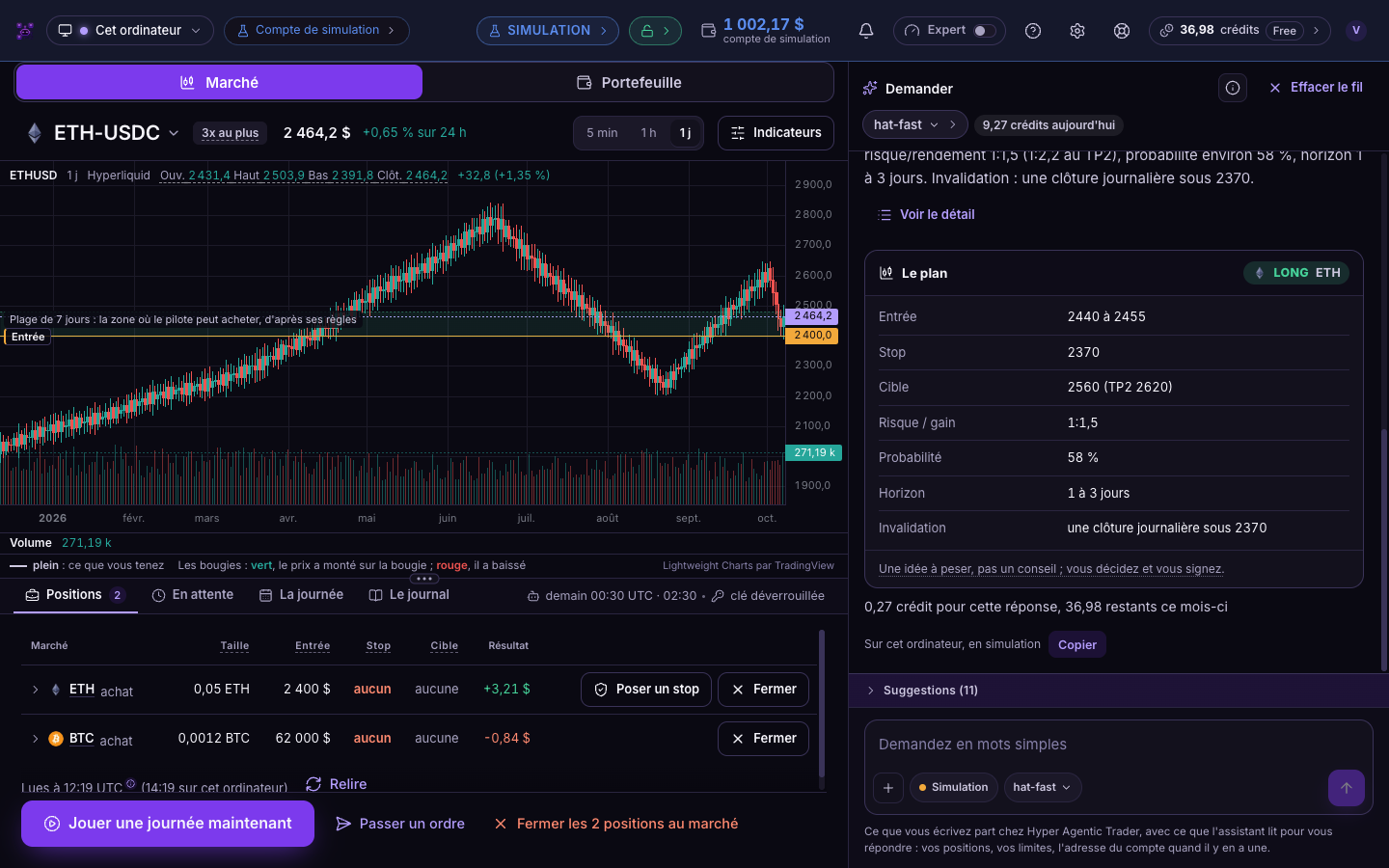The width and height of the screenshot is (1389, 868).
Task: Open the ETH-USDC pair selector
Action: (117, 133)
